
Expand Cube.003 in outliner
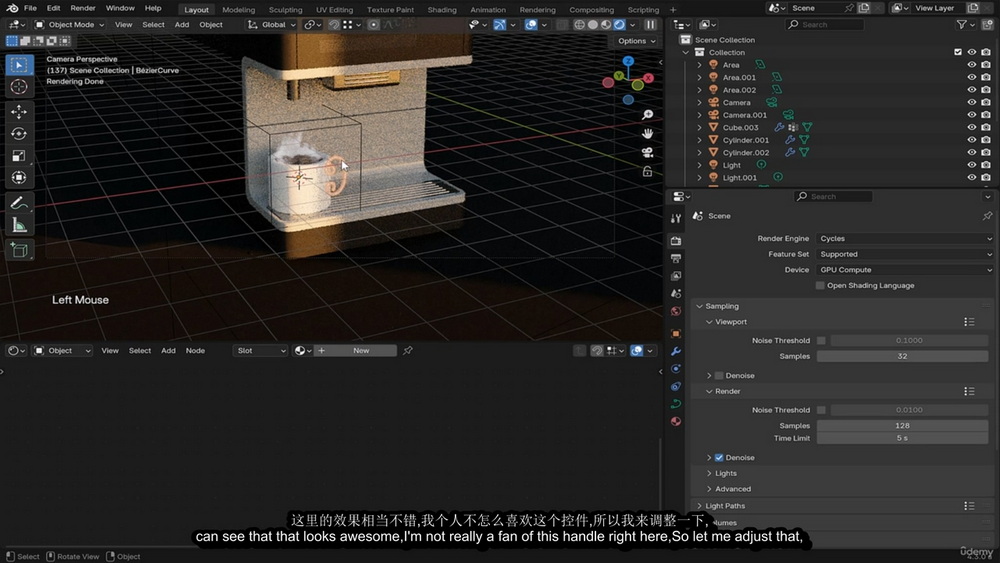coord(700,128)
